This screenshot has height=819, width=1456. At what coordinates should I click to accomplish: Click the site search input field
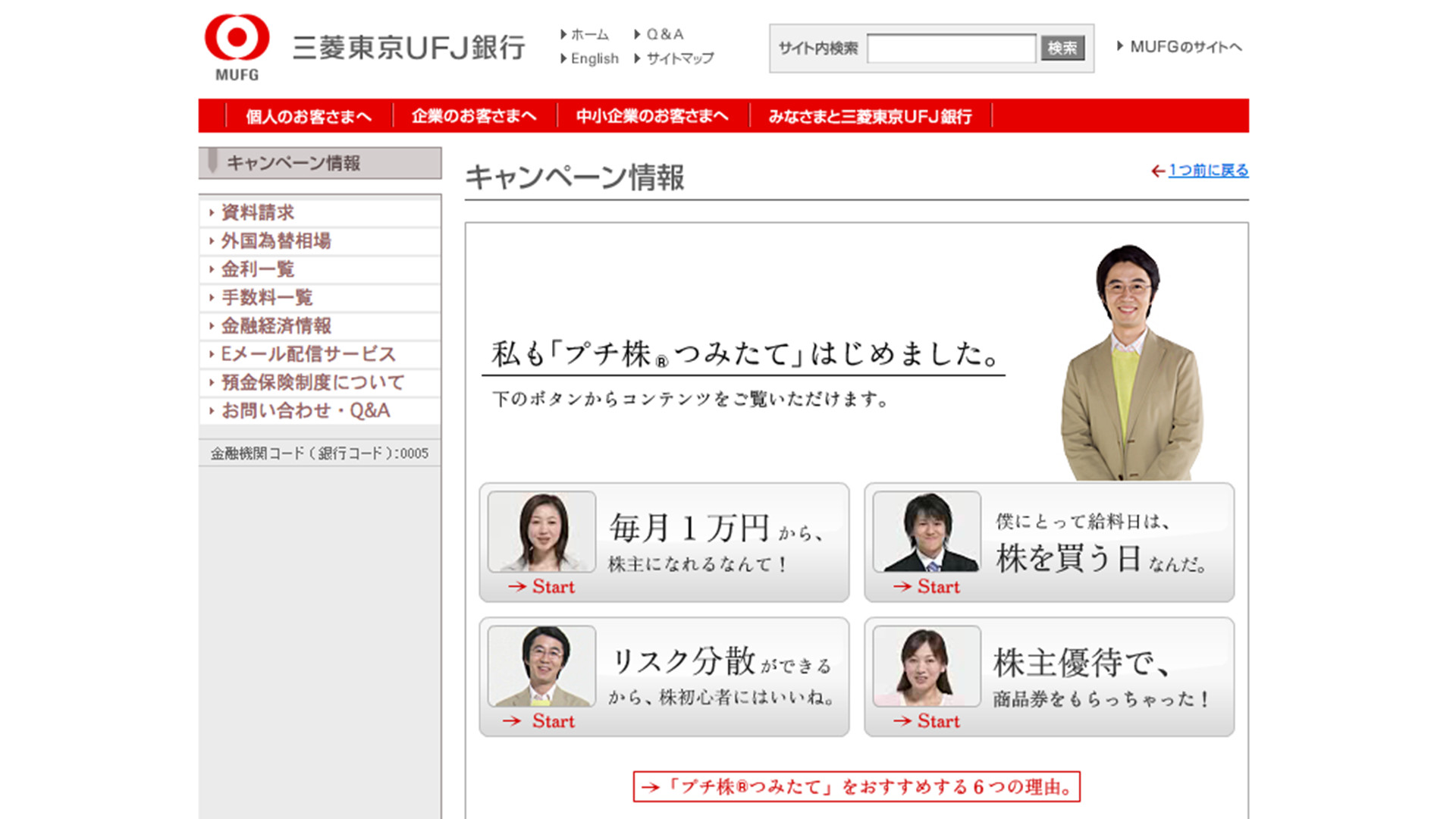coord(951,49)
